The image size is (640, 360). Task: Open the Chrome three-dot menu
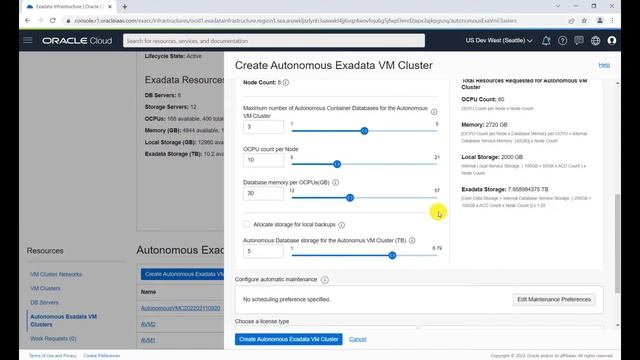612,20
